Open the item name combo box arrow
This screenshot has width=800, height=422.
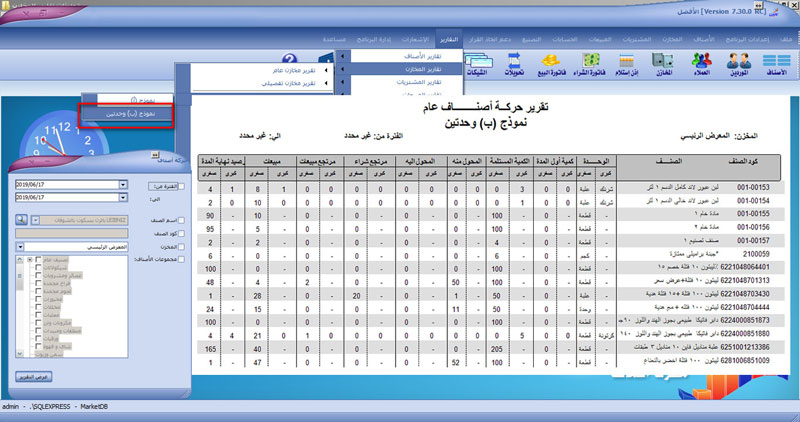click(x=35, y=220)
